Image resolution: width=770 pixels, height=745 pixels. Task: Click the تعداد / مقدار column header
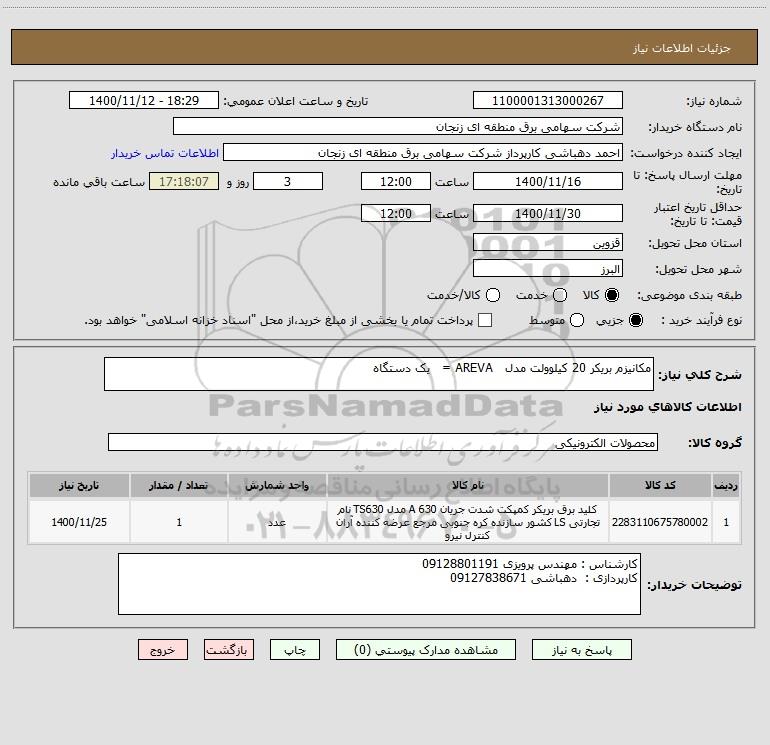tap(179, 485)
